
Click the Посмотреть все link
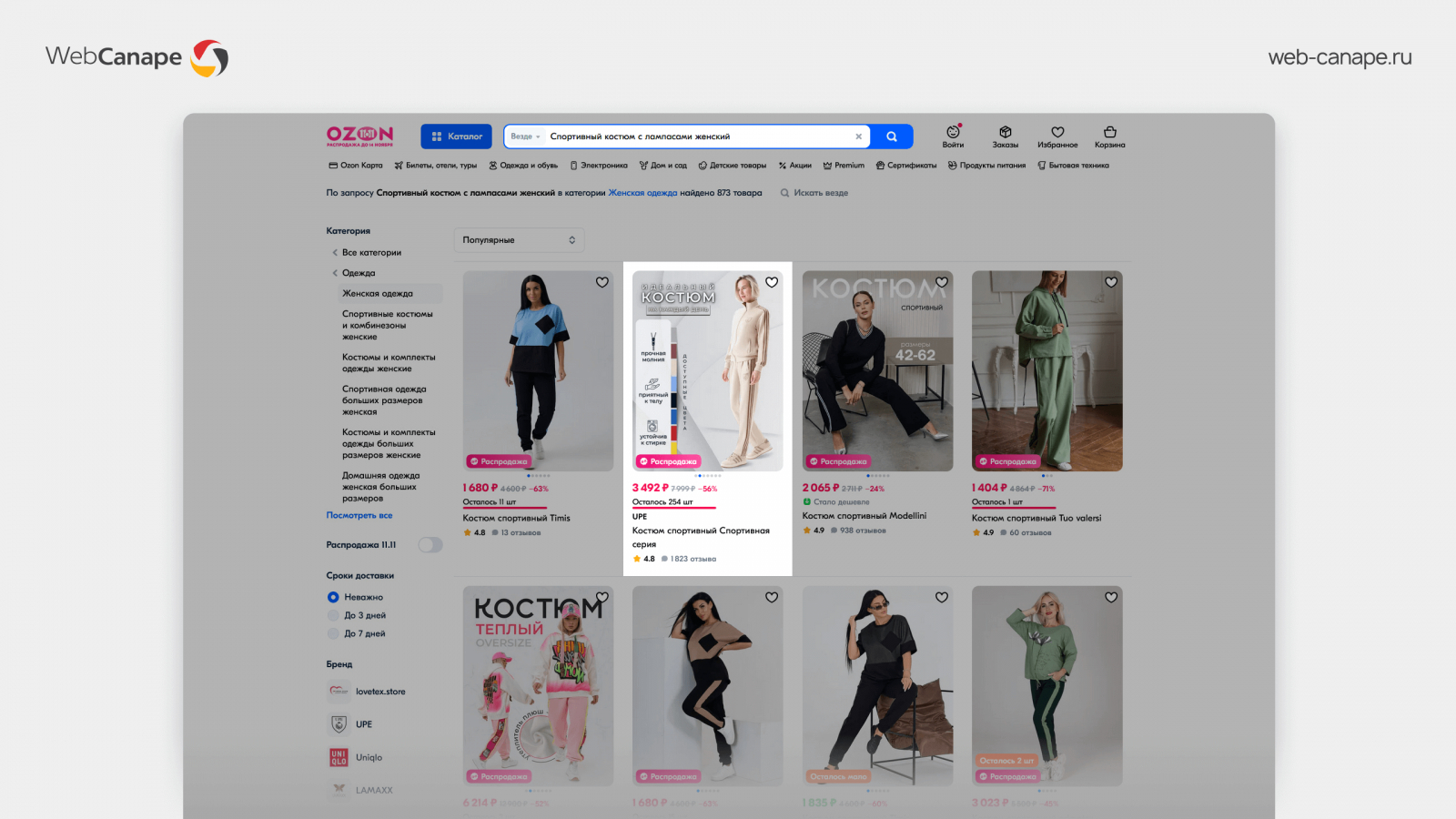click(359, 515)
